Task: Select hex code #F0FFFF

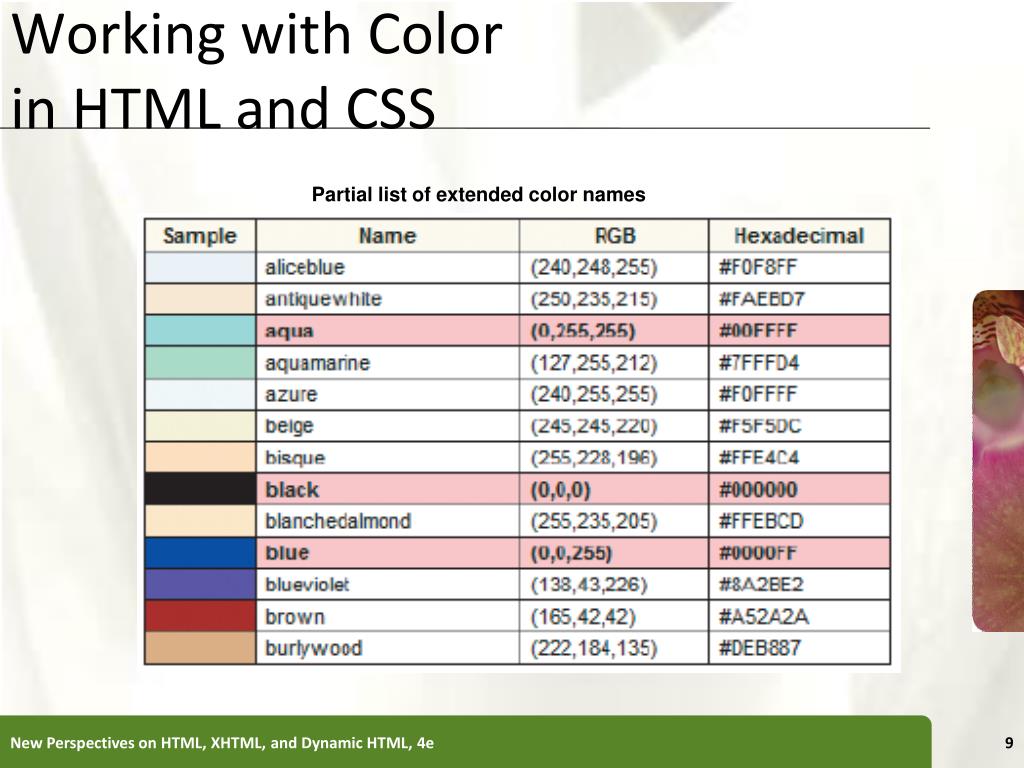Action: point(758,394)
